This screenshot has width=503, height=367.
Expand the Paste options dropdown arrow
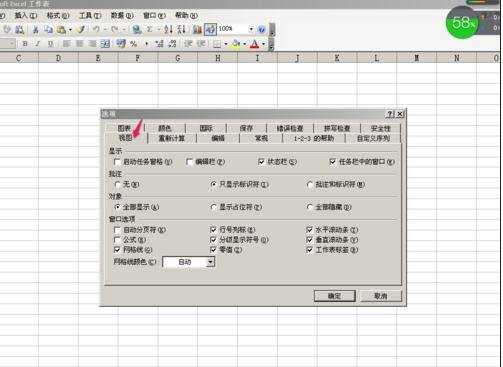(70, 30)
